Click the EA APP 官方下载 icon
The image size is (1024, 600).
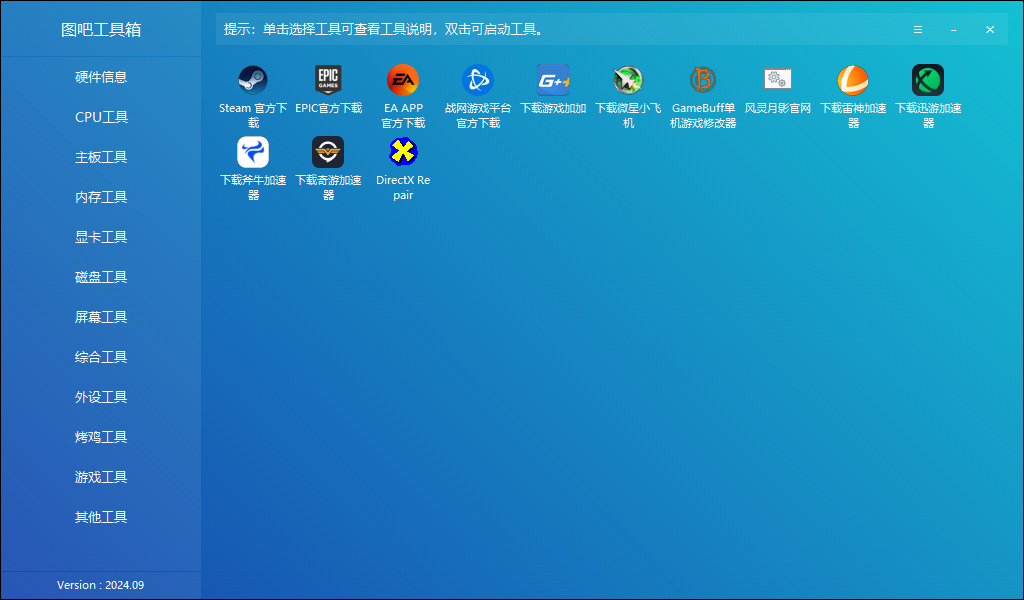click(x=403, y=80)
